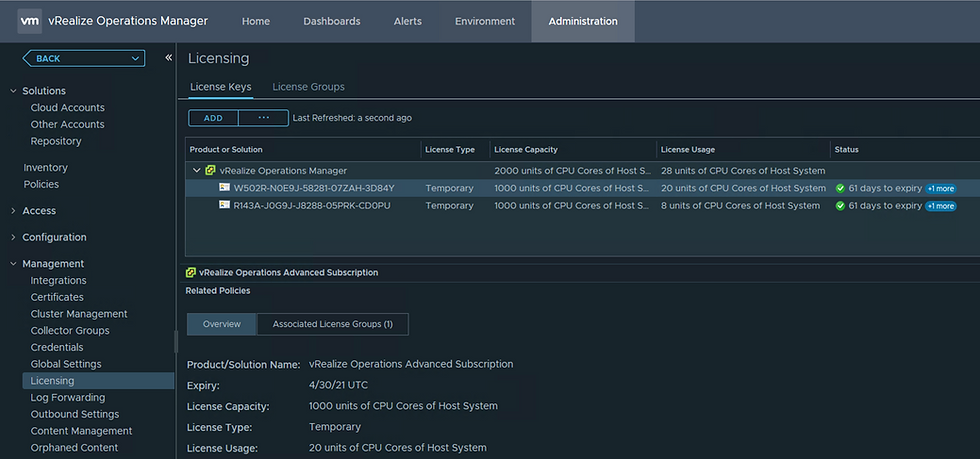Sort by License Type column header

(x=449, y=150)
